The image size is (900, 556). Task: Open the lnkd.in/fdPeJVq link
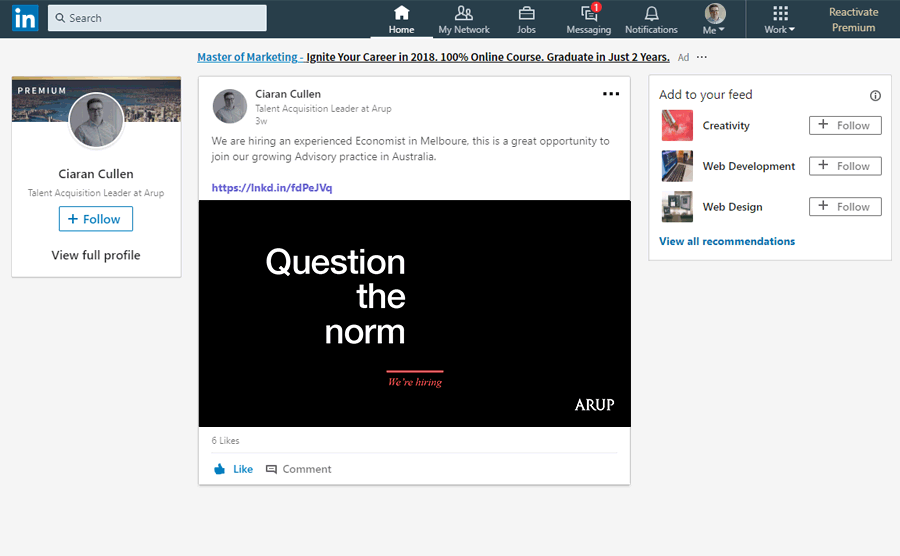point(272,188)
